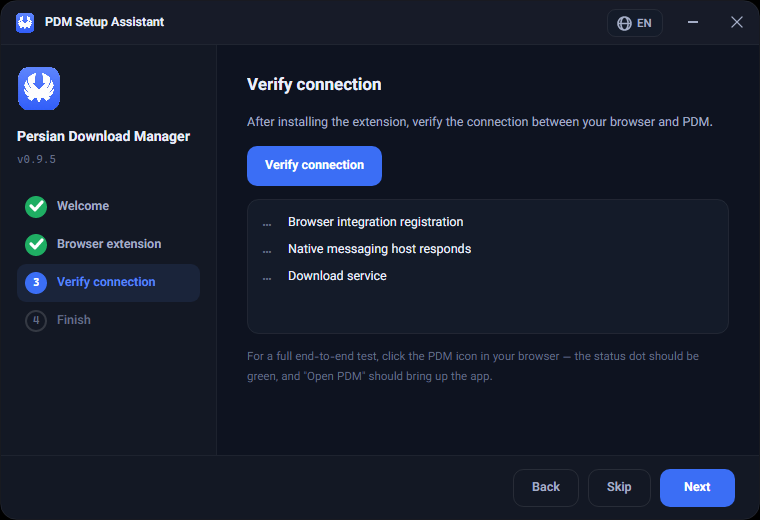Click the Persian Download Manager title text
Viewport: 760px width, 520px height.
pyautogui.click(x=103, y=136)
